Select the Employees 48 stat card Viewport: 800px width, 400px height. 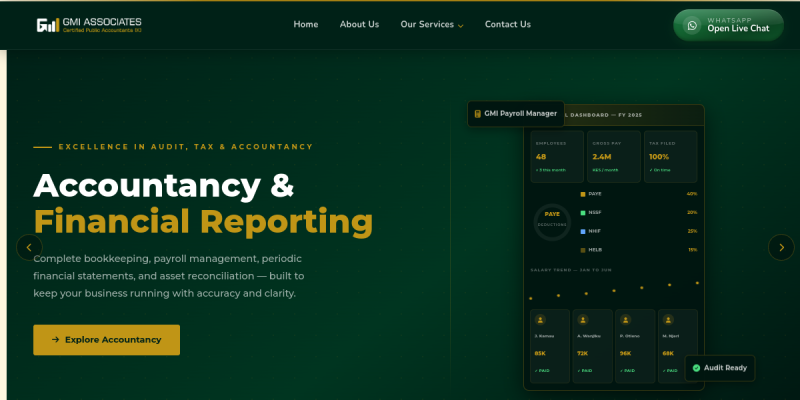pyautogui.click(x=556, y=155)
